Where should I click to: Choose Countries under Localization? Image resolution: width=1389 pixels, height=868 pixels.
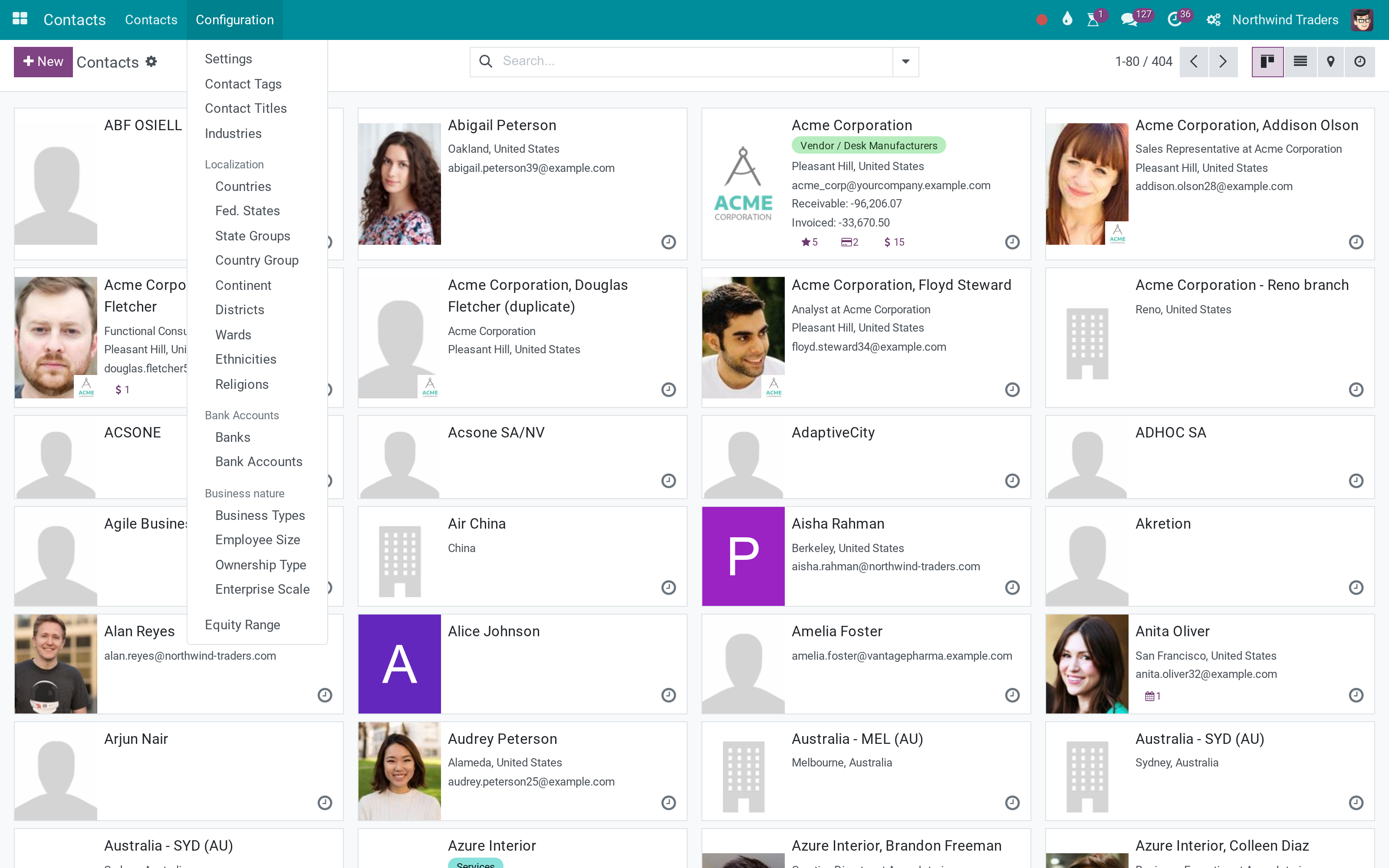(243, 187)
